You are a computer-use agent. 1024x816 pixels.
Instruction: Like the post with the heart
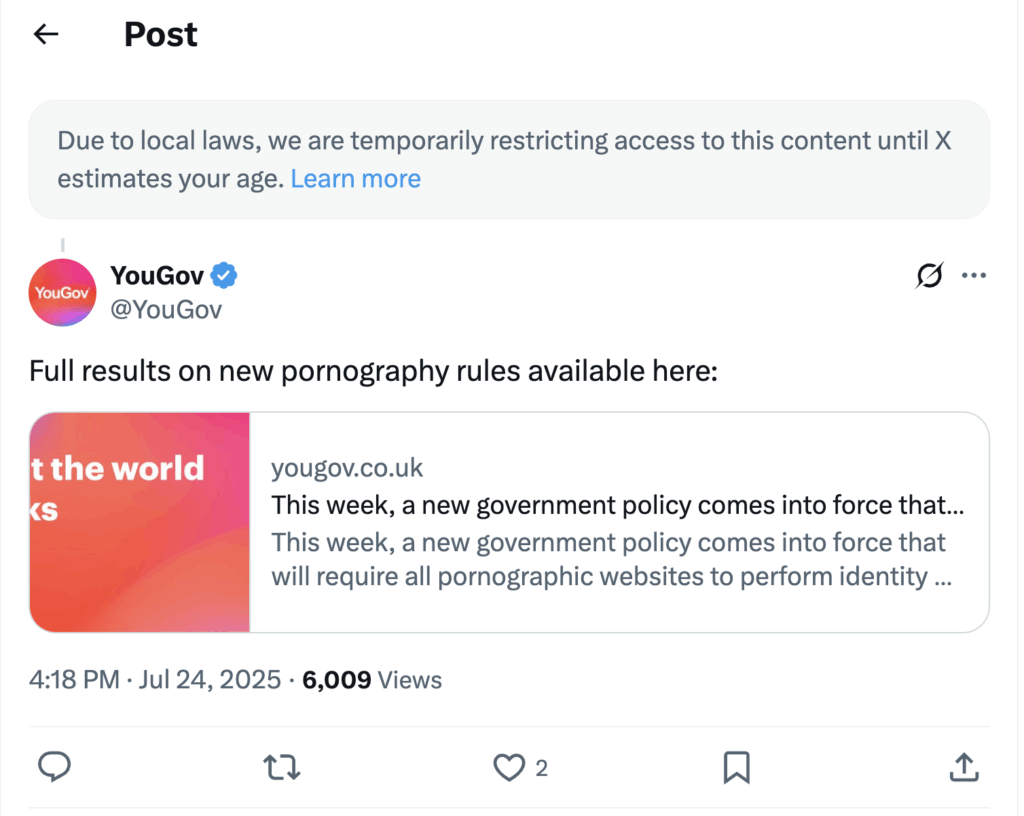pos(510,767)
